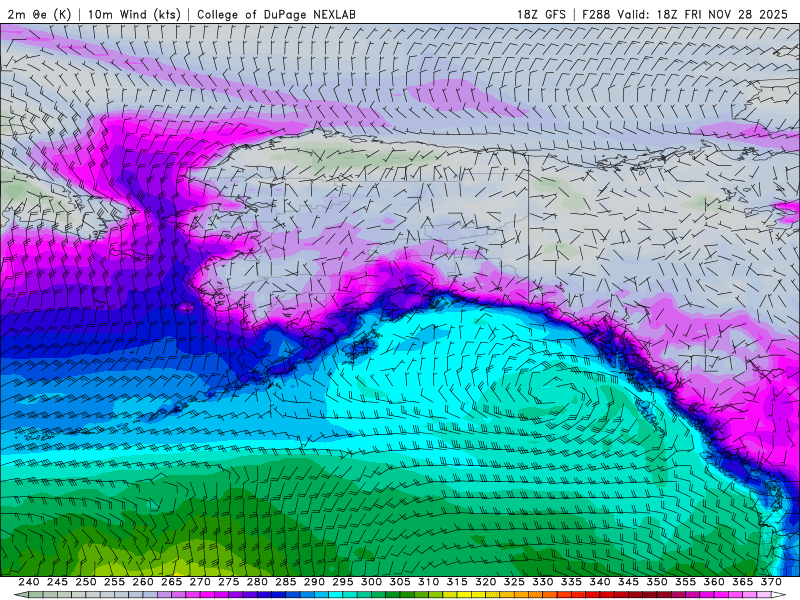Click the 365 value on the color scale
The image size is (800, 600).
click(743, 582)
